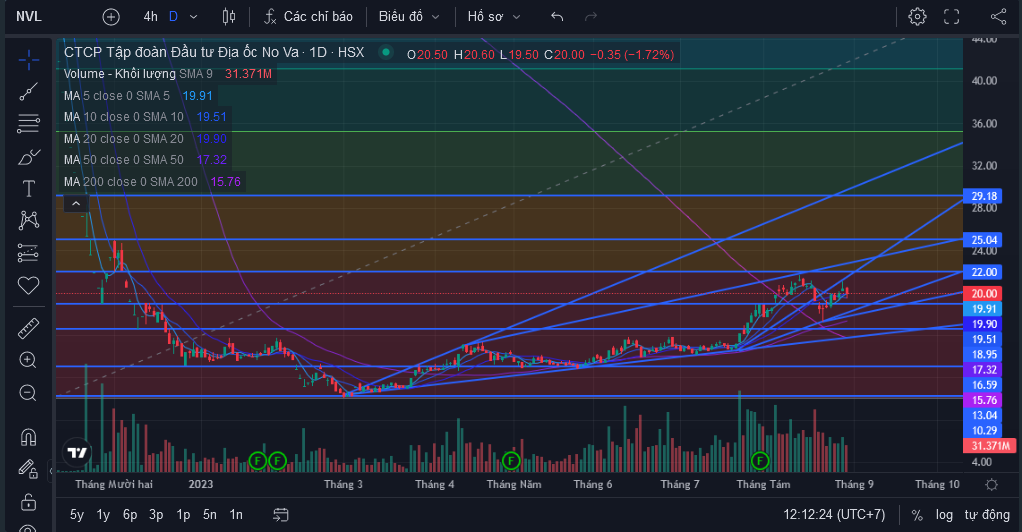The image size is (1022, 532).
Task: Click the redo arrow
Action: pyautogui.click(x=591, y=17)
